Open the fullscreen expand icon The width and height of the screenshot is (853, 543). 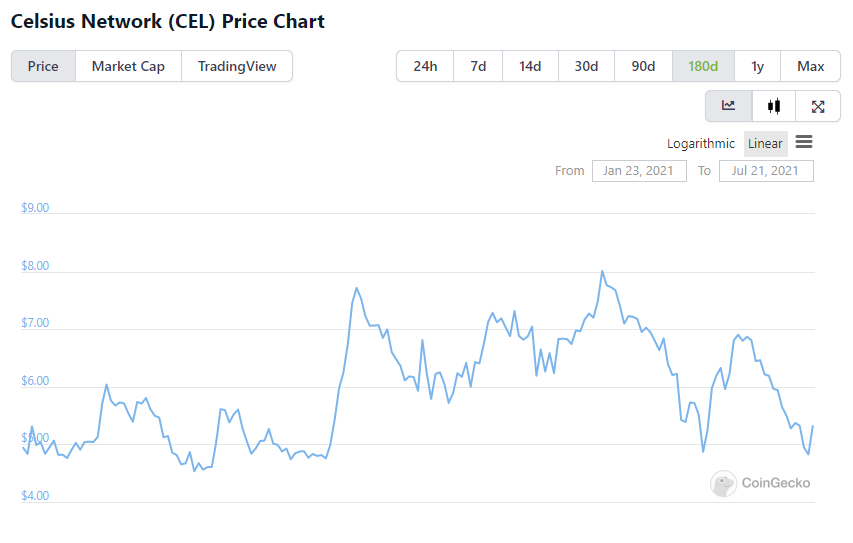pos(818,106)
